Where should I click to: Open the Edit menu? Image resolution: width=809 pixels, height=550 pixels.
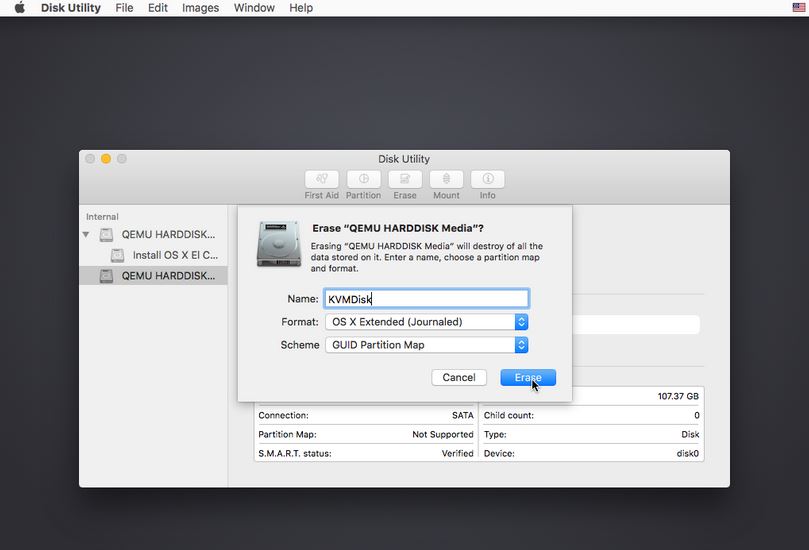point(158,8)
